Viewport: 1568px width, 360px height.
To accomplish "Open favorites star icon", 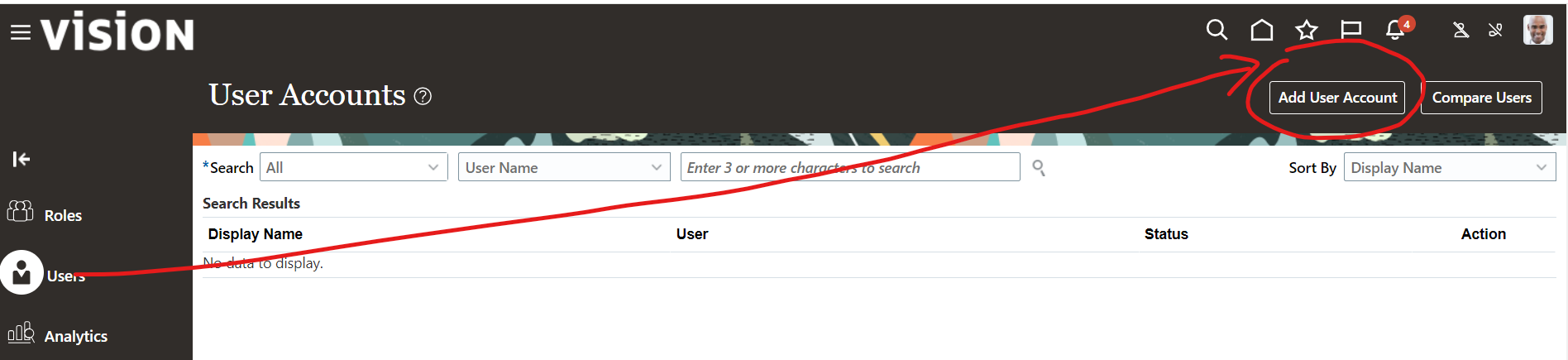I will click(1307, 31).
